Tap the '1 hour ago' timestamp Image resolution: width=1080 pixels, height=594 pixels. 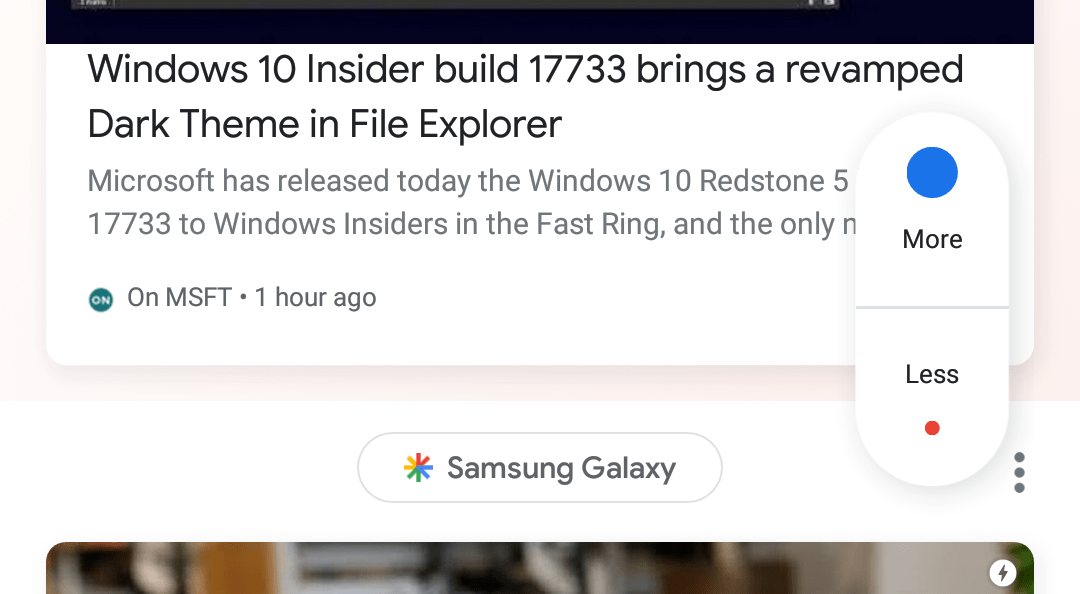point(315,298)
